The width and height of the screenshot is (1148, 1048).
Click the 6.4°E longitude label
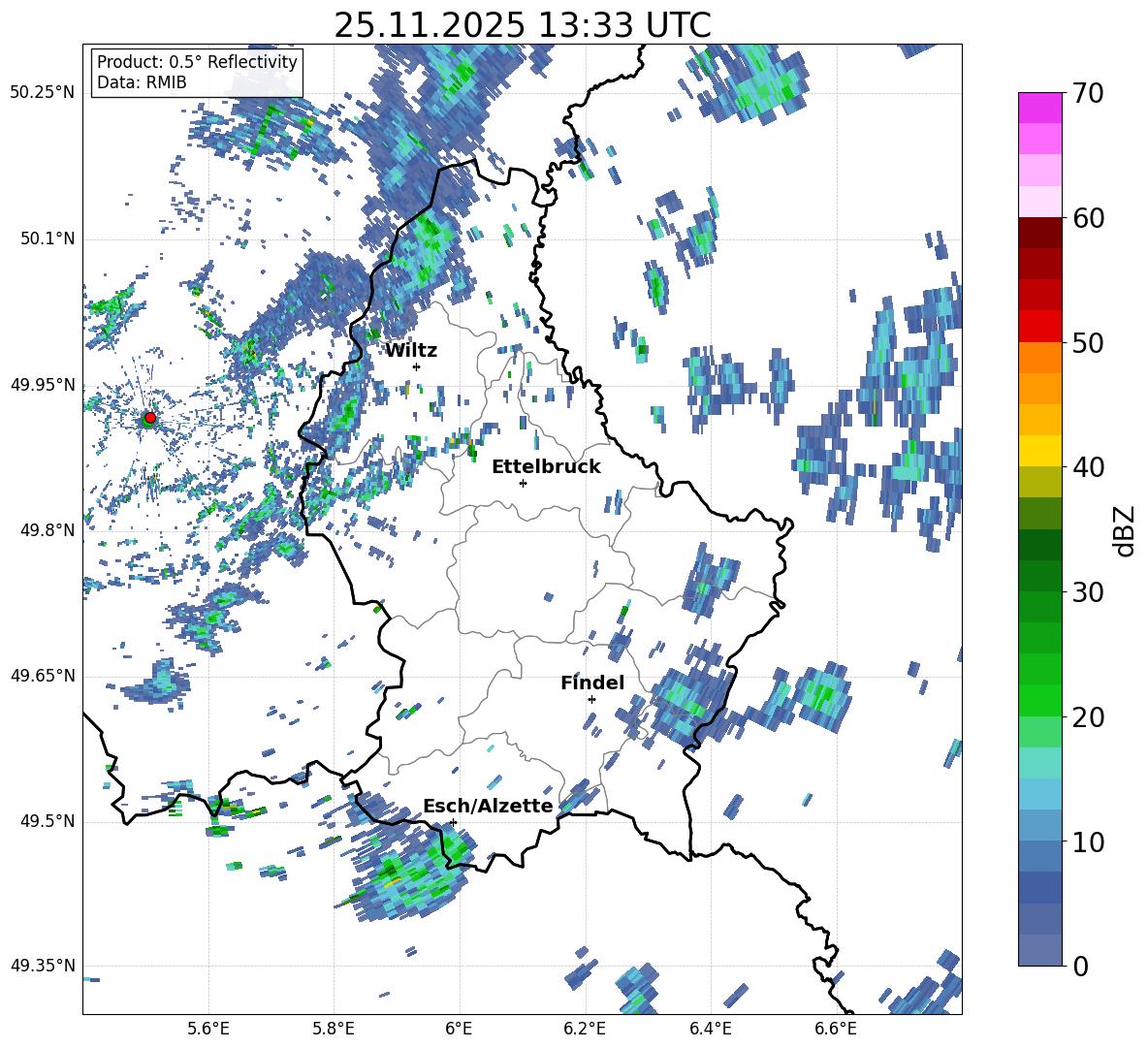pyautogui.click(x=710, y=1029)
